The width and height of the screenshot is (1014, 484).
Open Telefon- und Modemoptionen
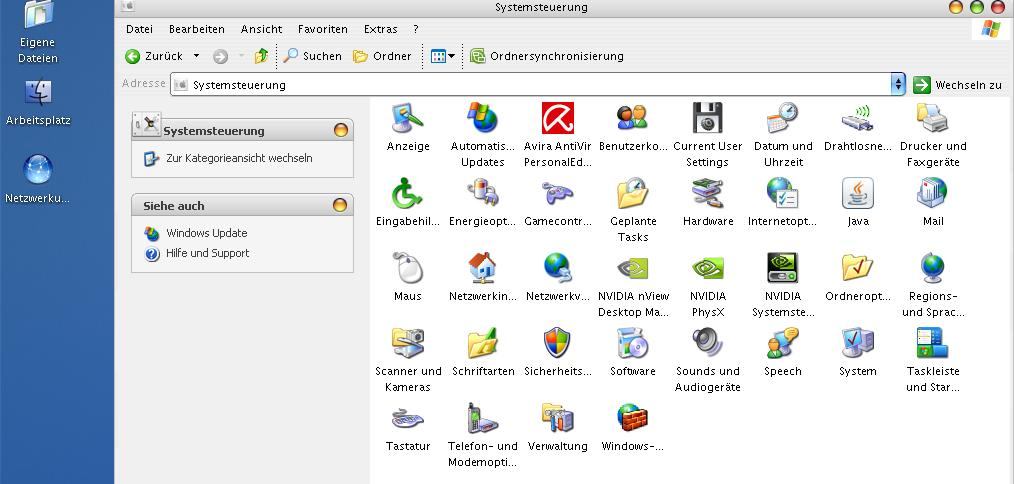tap(482, 419)
